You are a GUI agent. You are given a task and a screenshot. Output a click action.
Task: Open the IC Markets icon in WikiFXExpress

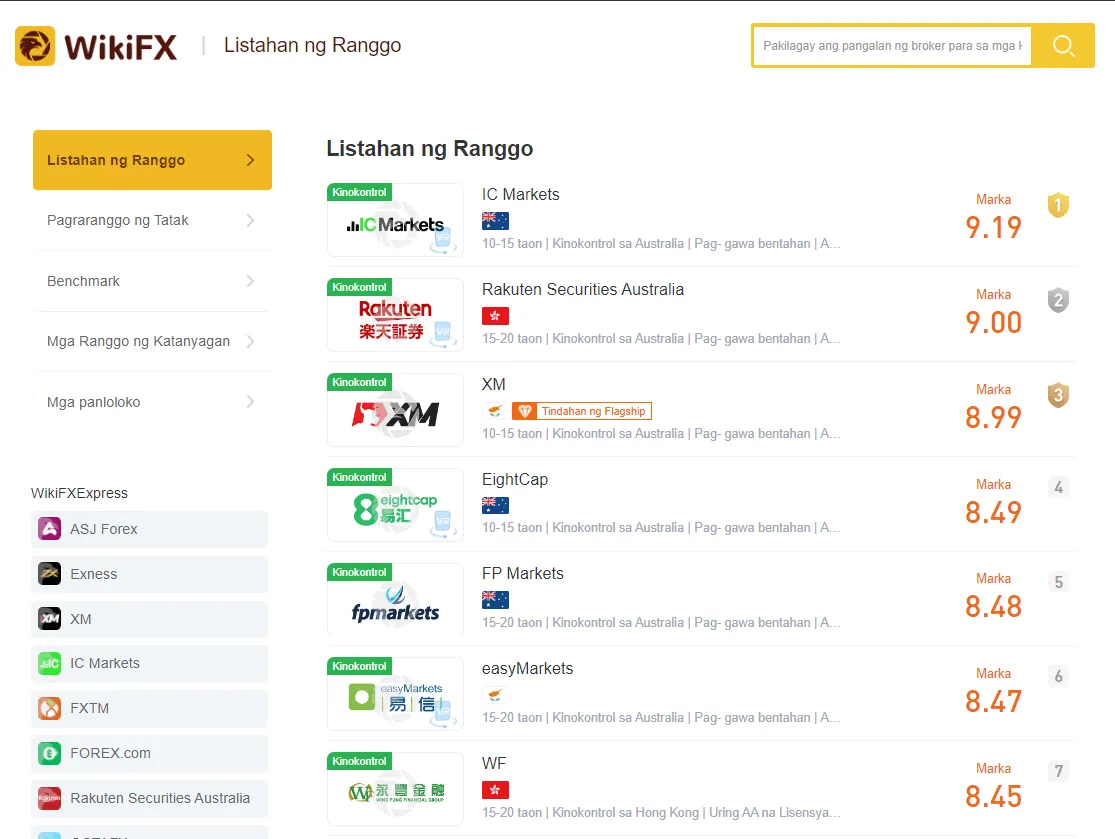[49, 663]
